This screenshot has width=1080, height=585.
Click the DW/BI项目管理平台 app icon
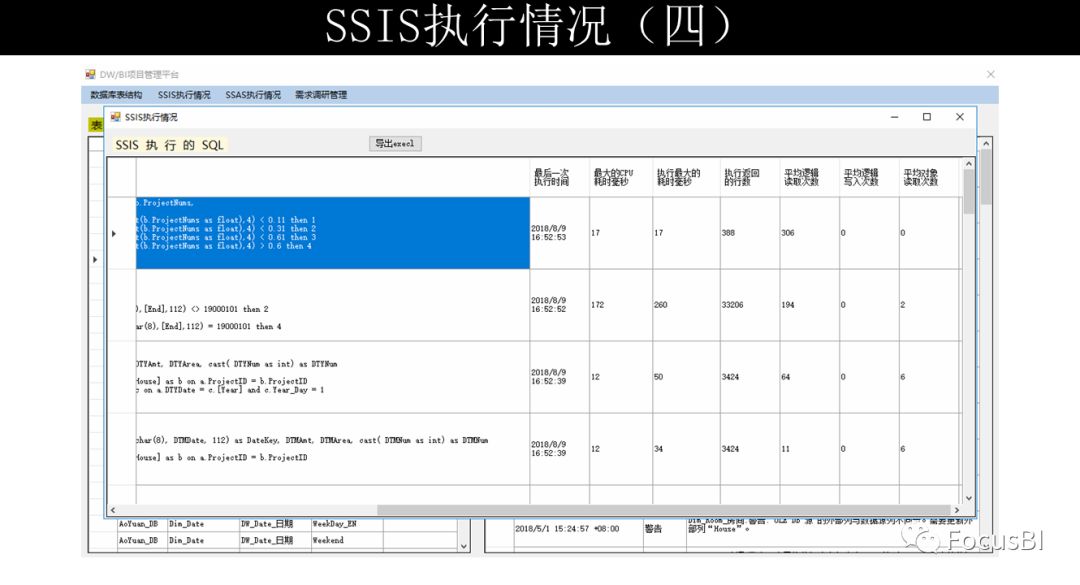90,74
